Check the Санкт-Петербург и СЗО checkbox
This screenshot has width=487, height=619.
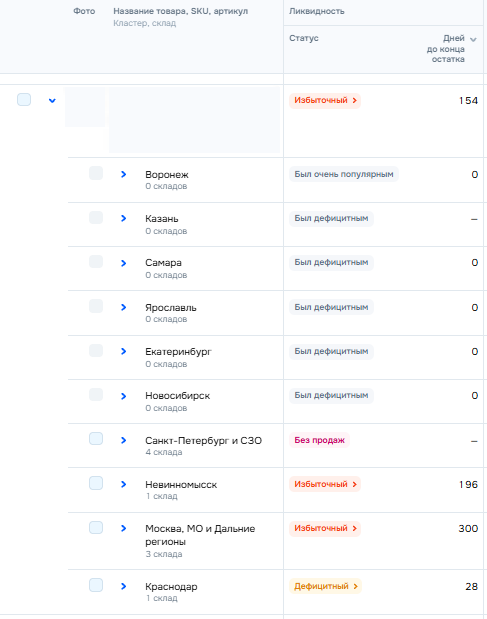96,439
